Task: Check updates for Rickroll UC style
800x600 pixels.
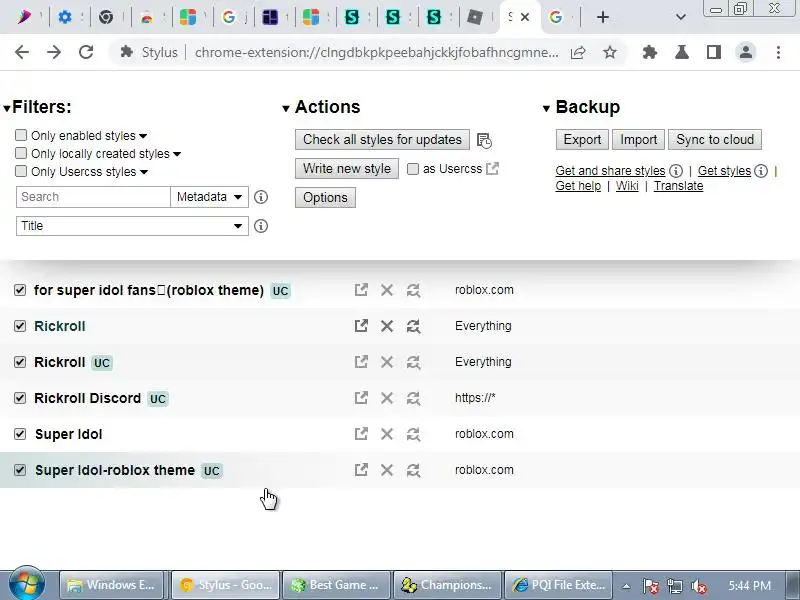Action: pyautogui.click(x=413, y=362)
